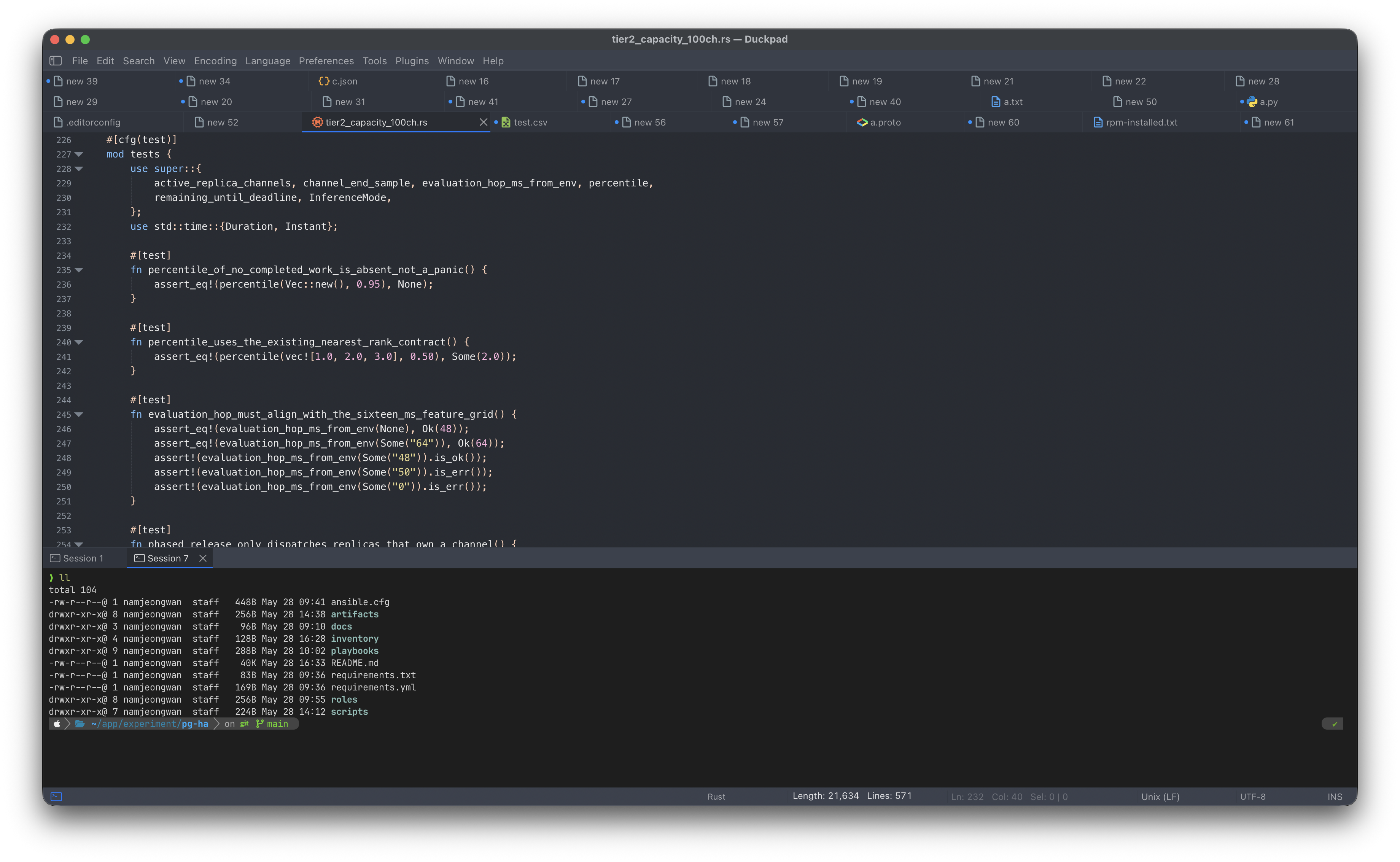Collapse the fold at line 227
This screenshot has height=862, width=1400.
[79, 154]
